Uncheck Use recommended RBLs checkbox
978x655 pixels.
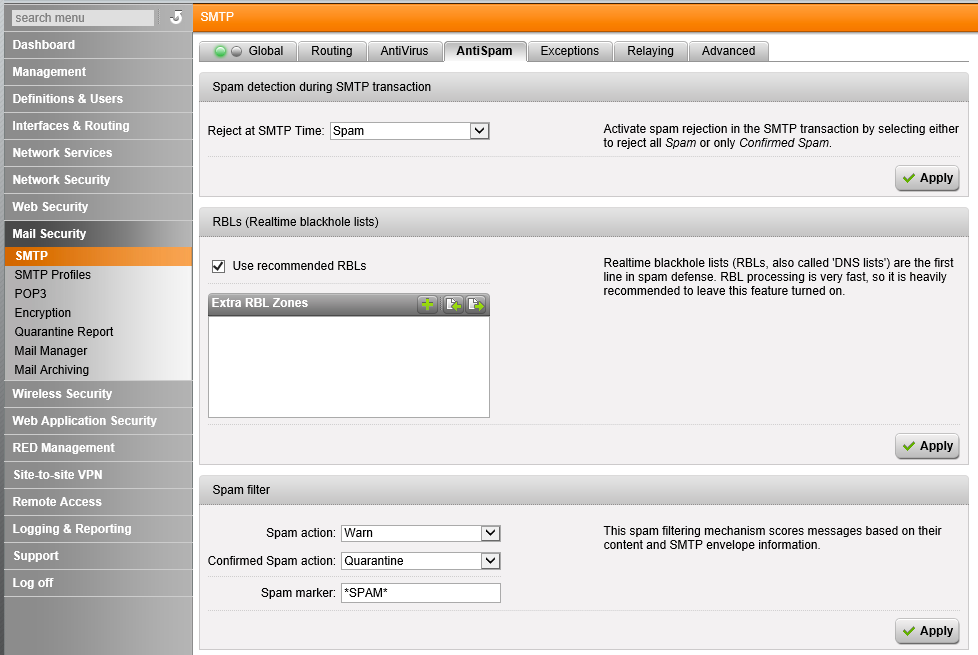tap(218, 266)
